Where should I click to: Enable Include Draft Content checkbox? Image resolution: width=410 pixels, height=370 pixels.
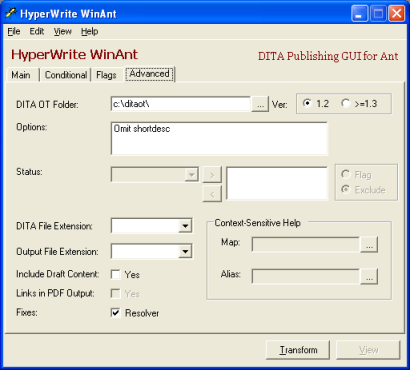(116, 275)
